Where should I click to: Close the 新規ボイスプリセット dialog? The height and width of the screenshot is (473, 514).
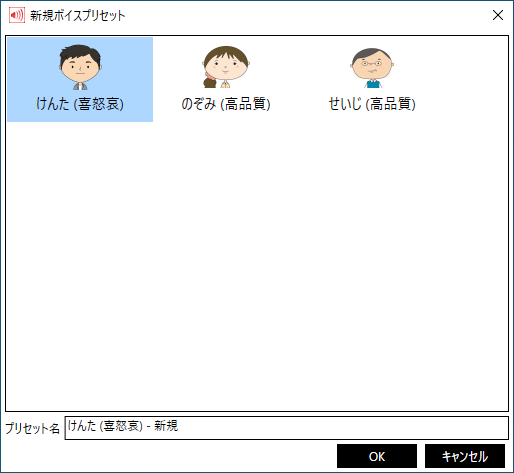[x=498, y=15]
